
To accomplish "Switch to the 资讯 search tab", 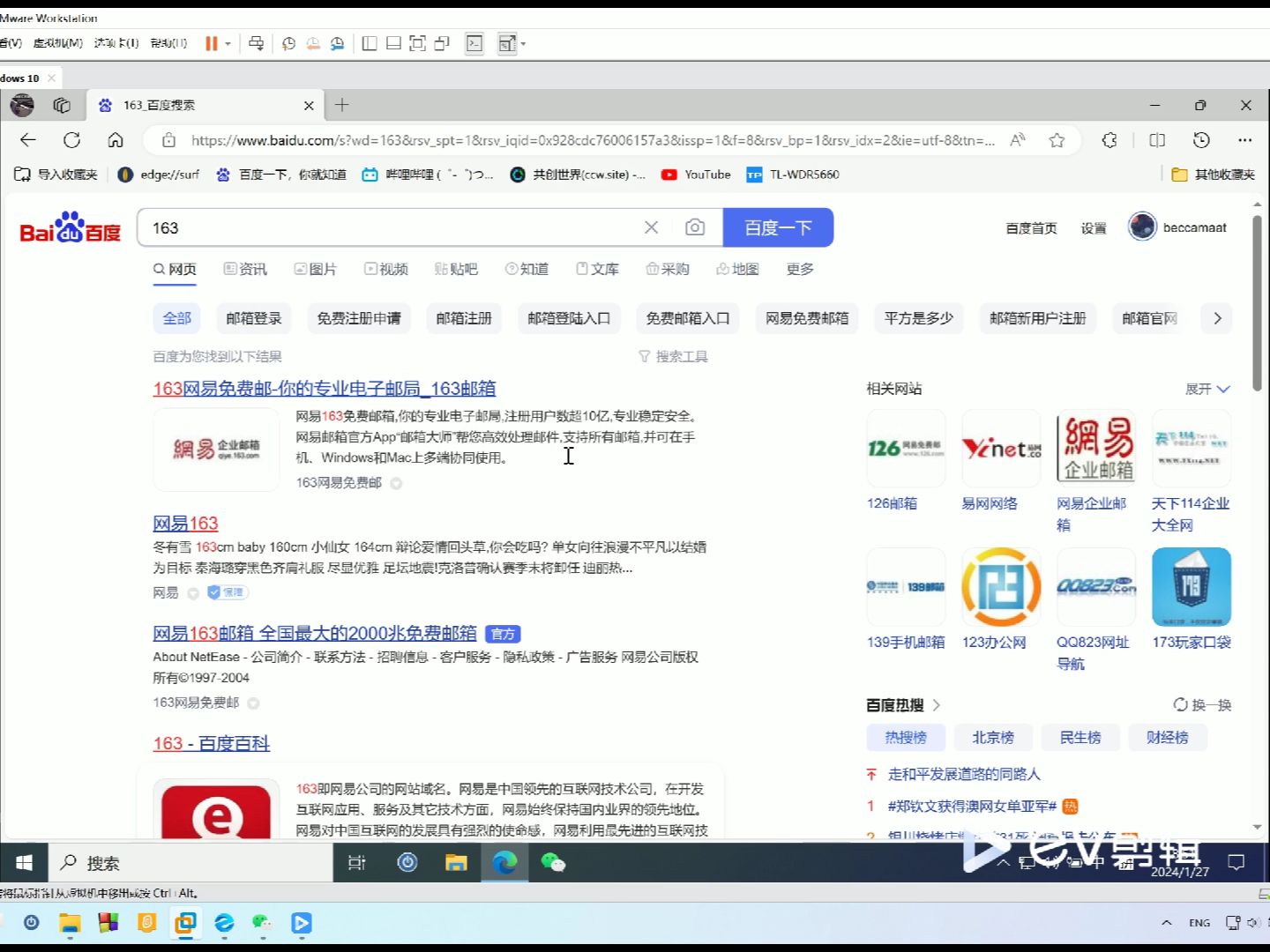I will [x=245, y=269].
